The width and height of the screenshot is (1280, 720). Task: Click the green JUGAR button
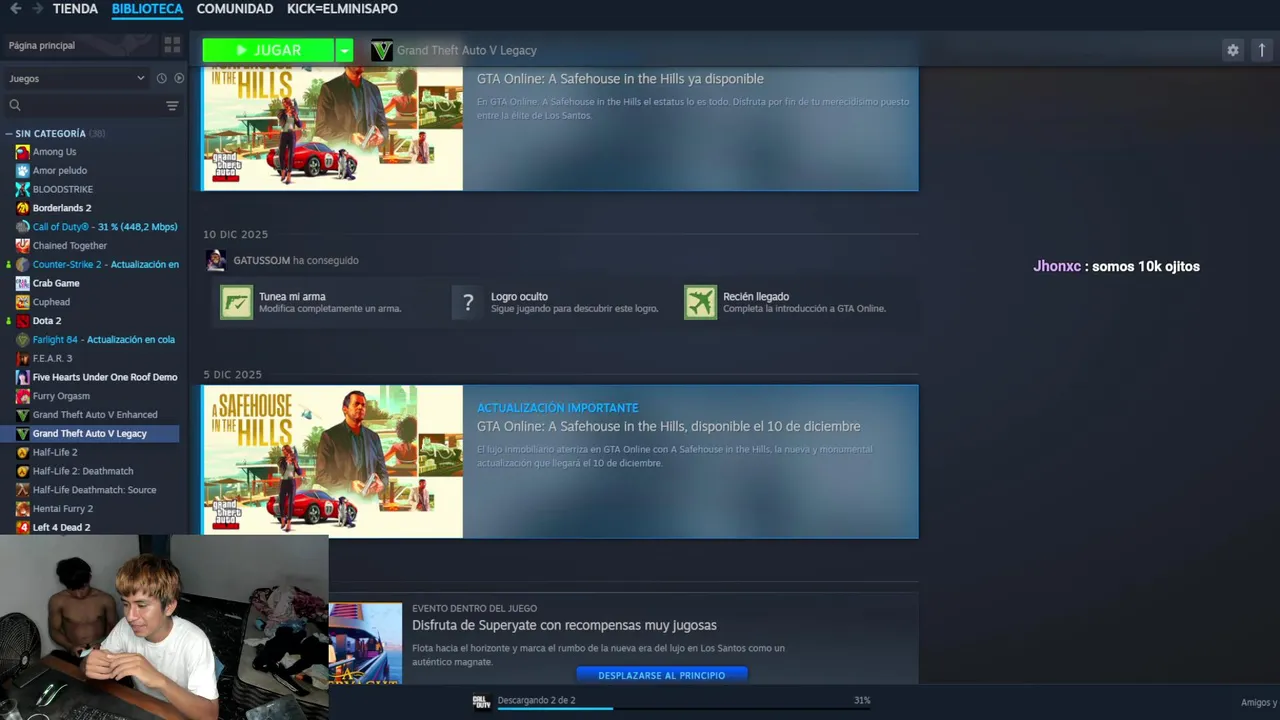268,50
